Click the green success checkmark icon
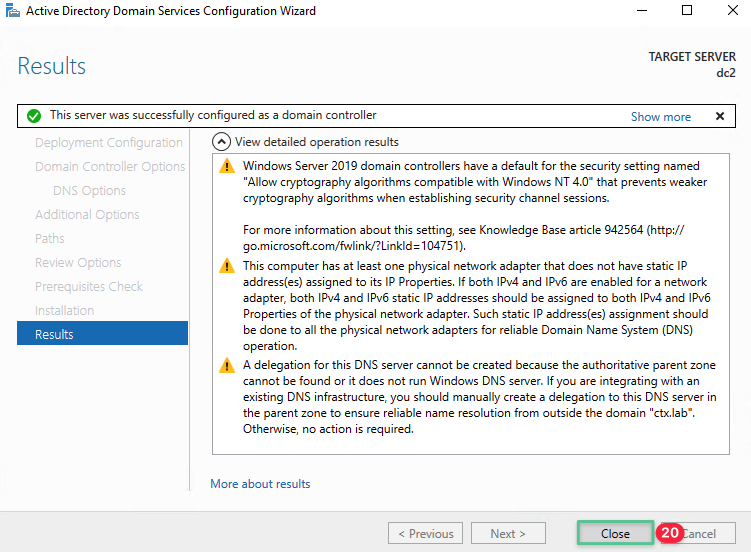751x552 pixels. (x=34, y=116)
